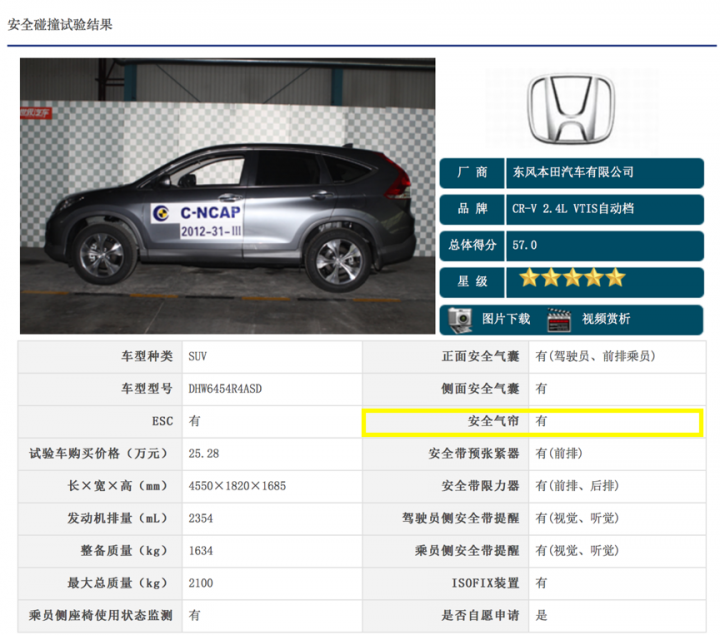
Task: Click the CR-V crash test photo
Action: tap(227, 196)
